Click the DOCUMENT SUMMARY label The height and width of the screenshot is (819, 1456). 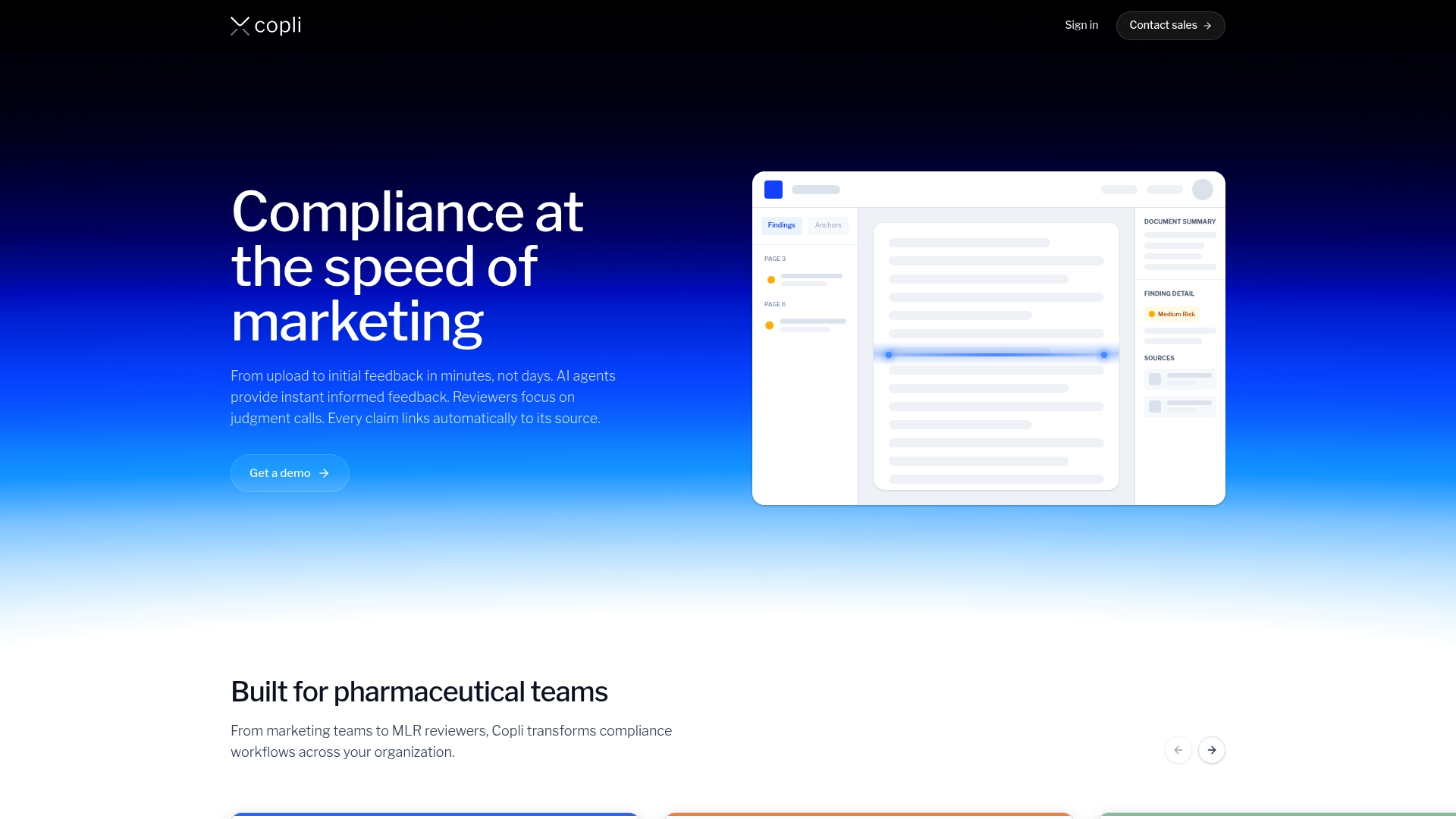(x=1180, y=221)
